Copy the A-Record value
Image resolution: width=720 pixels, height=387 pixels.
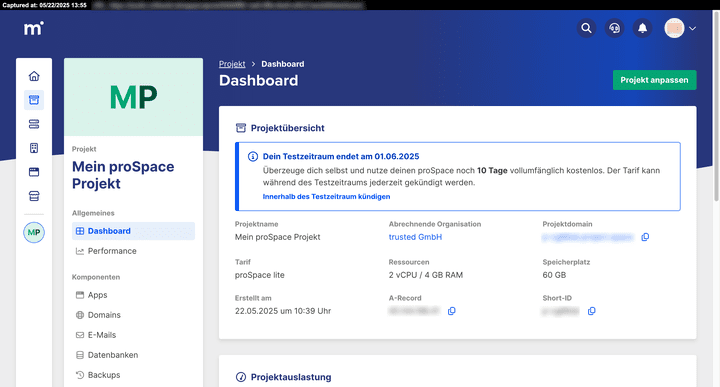452,311
